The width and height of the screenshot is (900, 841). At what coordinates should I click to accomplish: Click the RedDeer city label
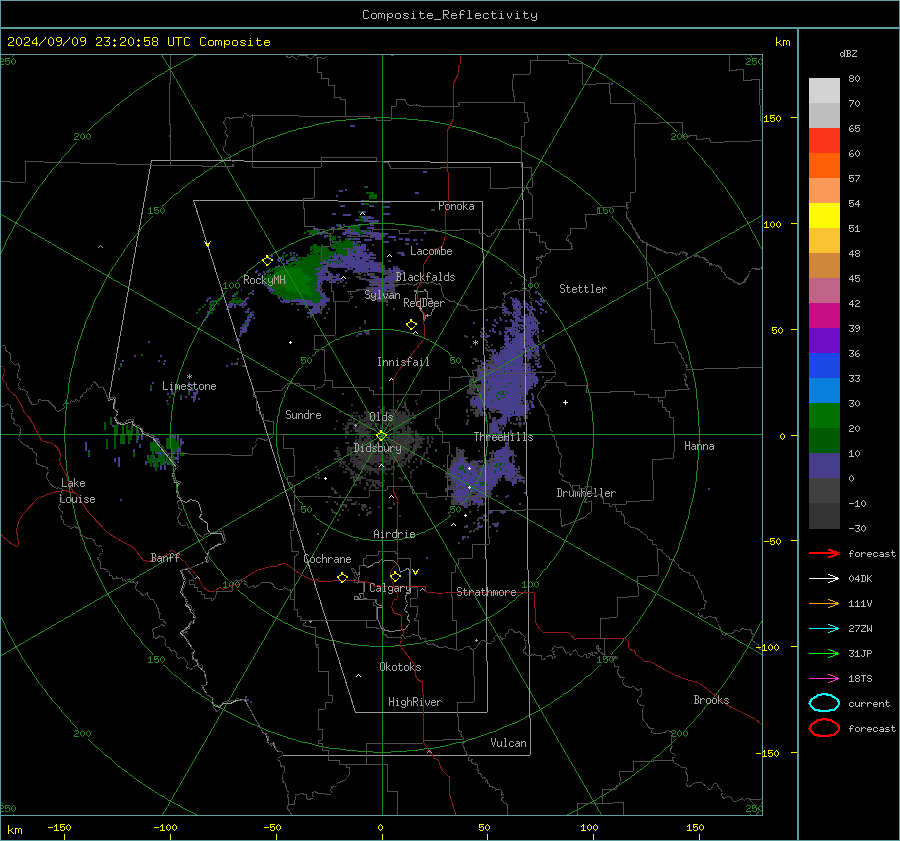424,303
